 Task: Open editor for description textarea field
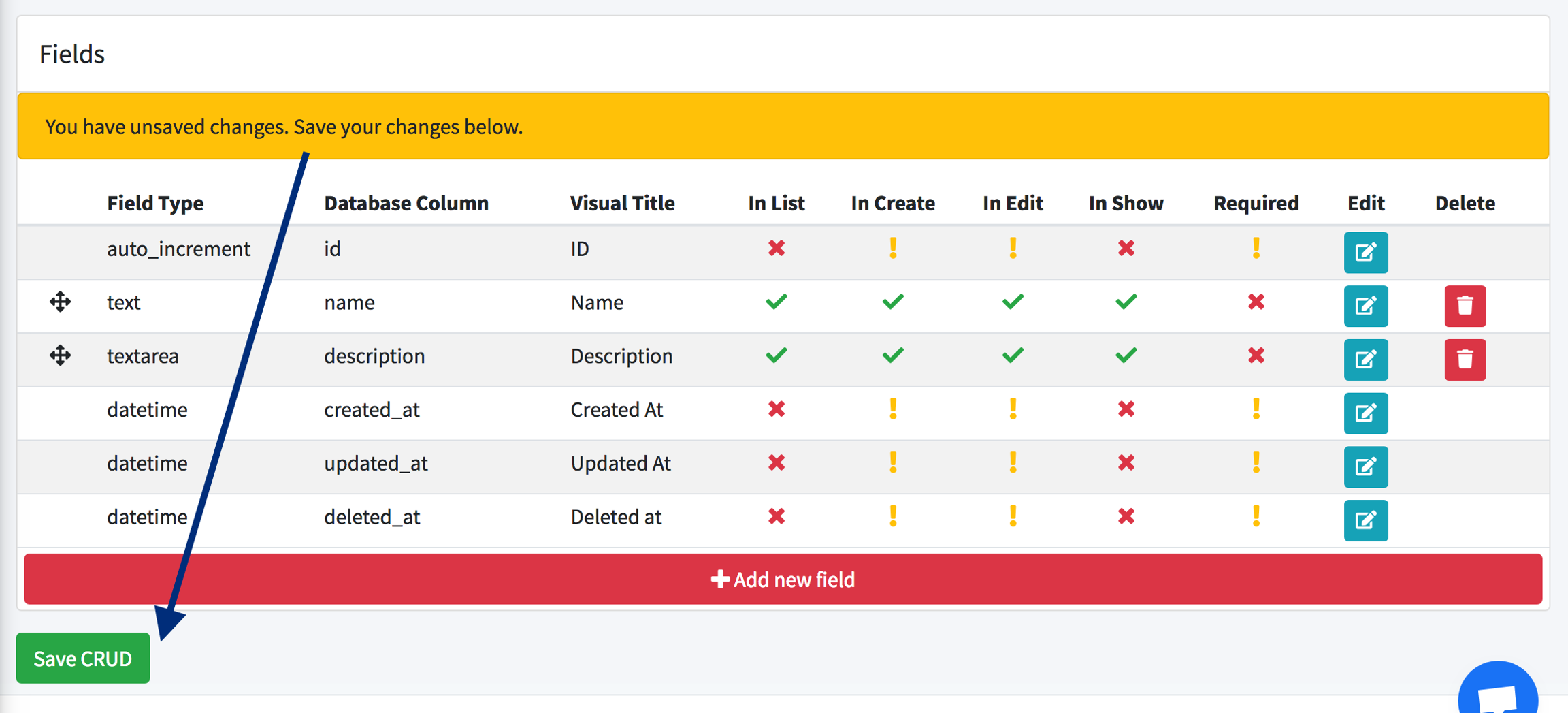(x=1365, y=360)
